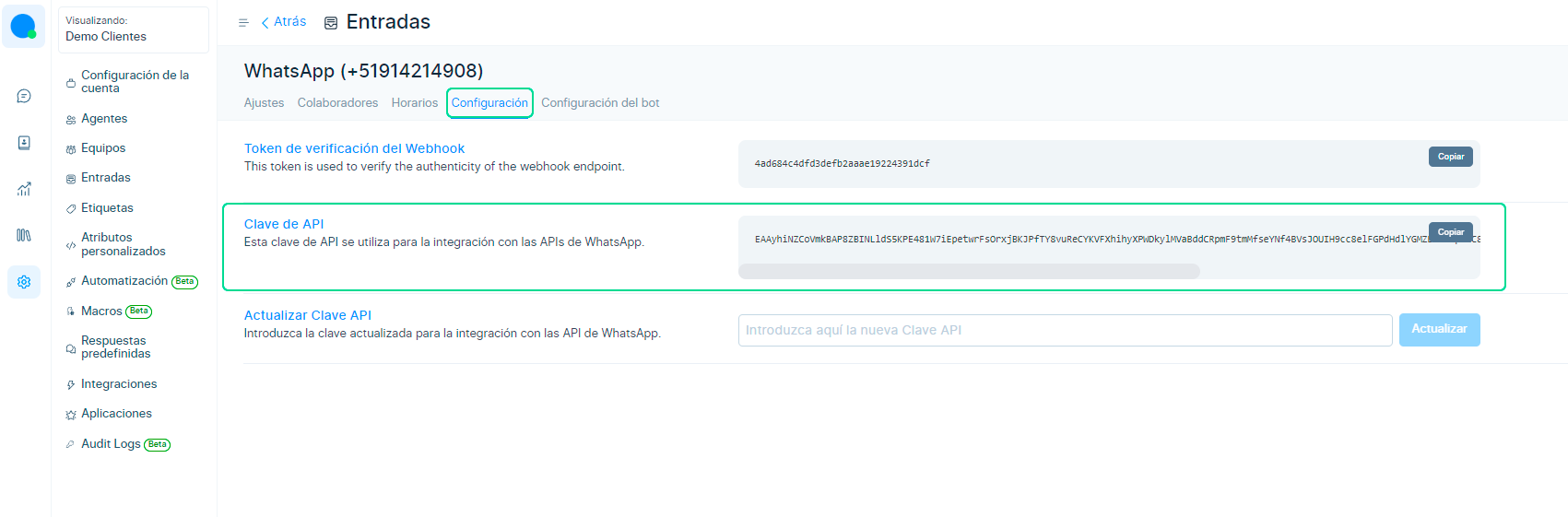The image size is (1568, 517).
Task: Open the conversations chat icon in left rail
Action: pyautogui.click(x=24, y=96)
